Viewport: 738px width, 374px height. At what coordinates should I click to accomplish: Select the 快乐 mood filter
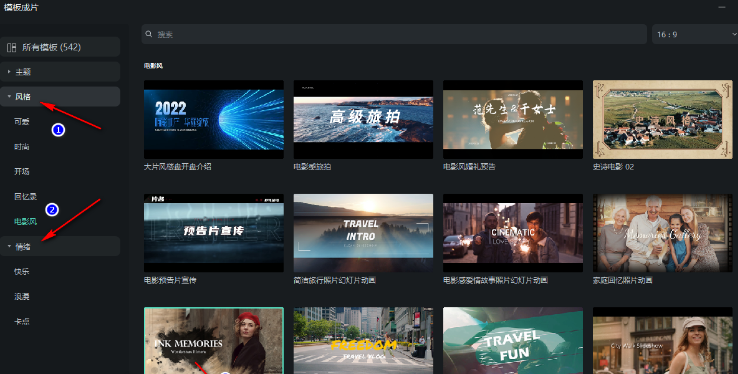22,271
